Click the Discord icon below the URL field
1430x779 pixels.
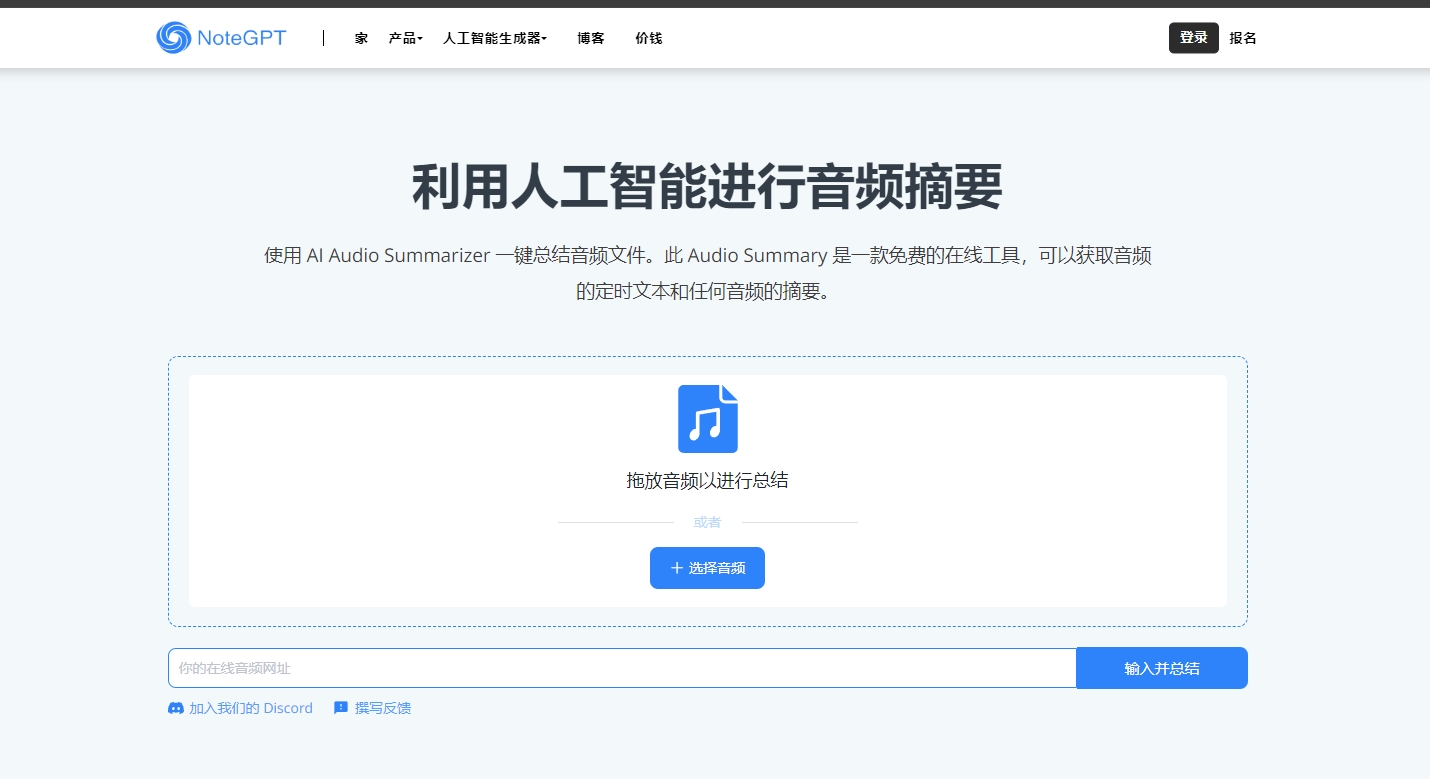tap(176, 708)
